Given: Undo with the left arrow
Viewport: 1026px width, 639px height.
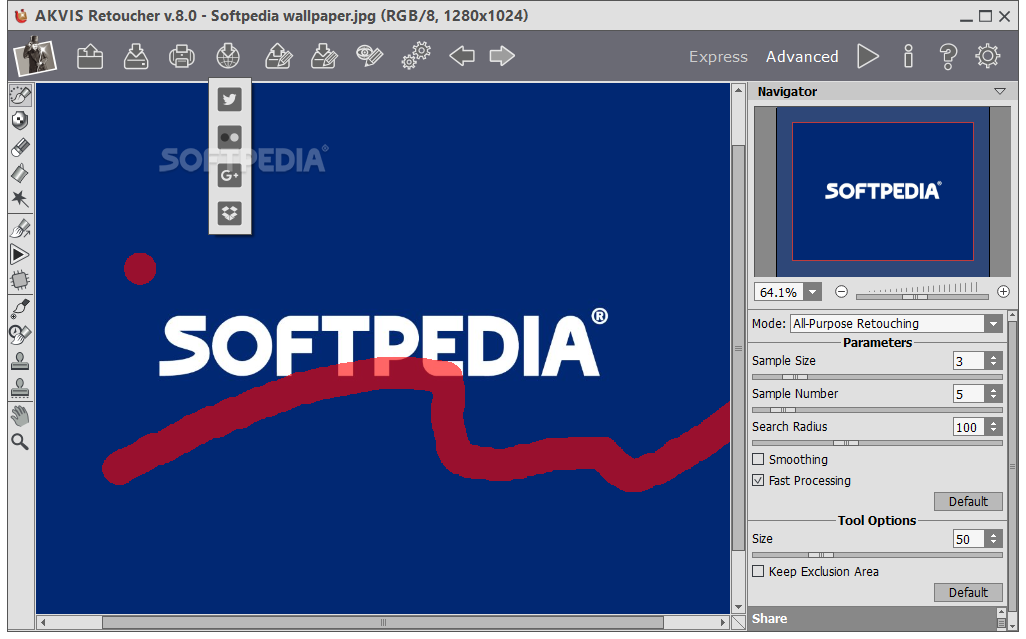Looking at the screenshot, I should [462, 56].
